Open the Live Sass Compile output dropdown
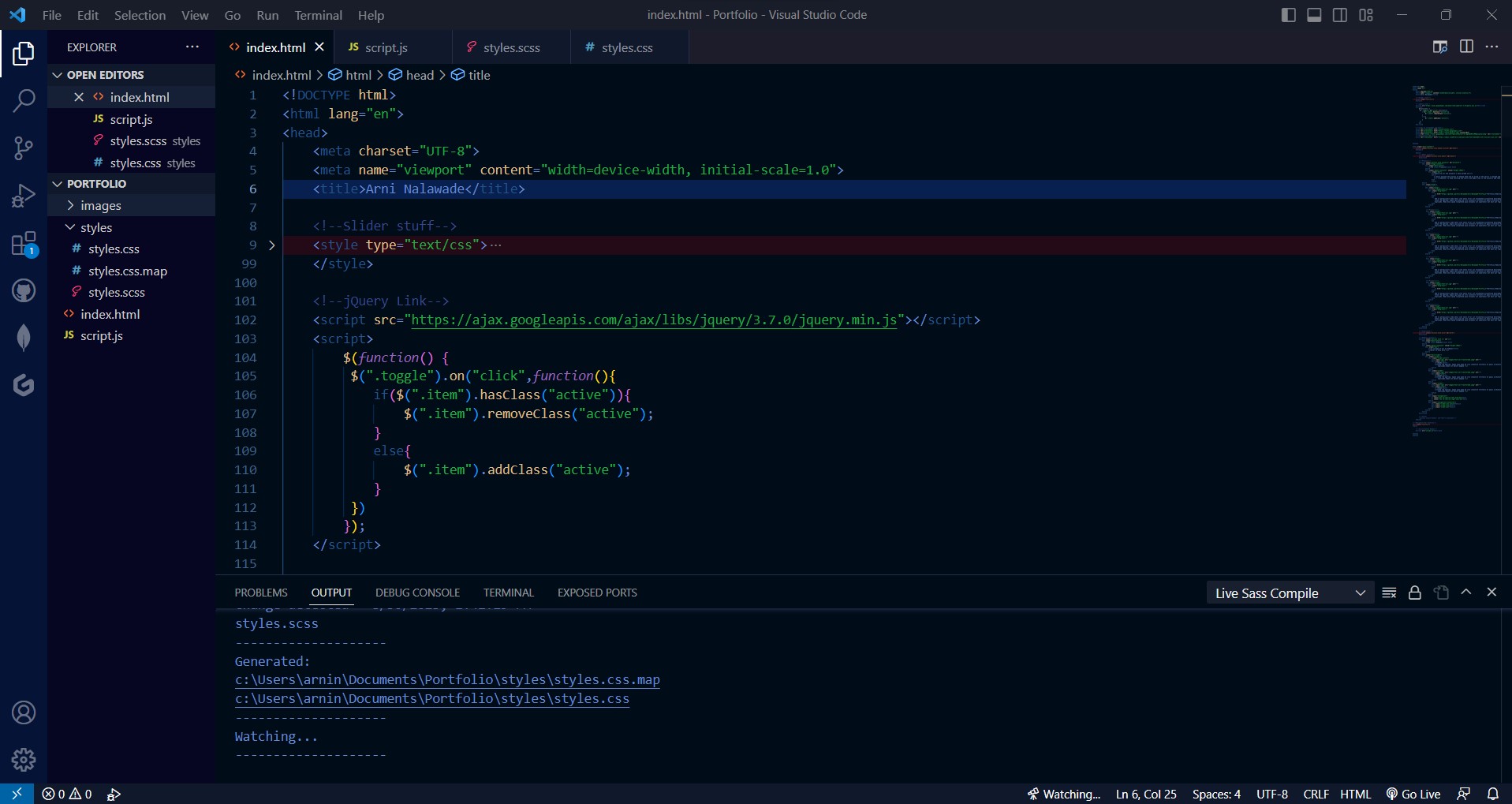The width and height of the screenshot is (1512, 804). [x=1290, y=593]
